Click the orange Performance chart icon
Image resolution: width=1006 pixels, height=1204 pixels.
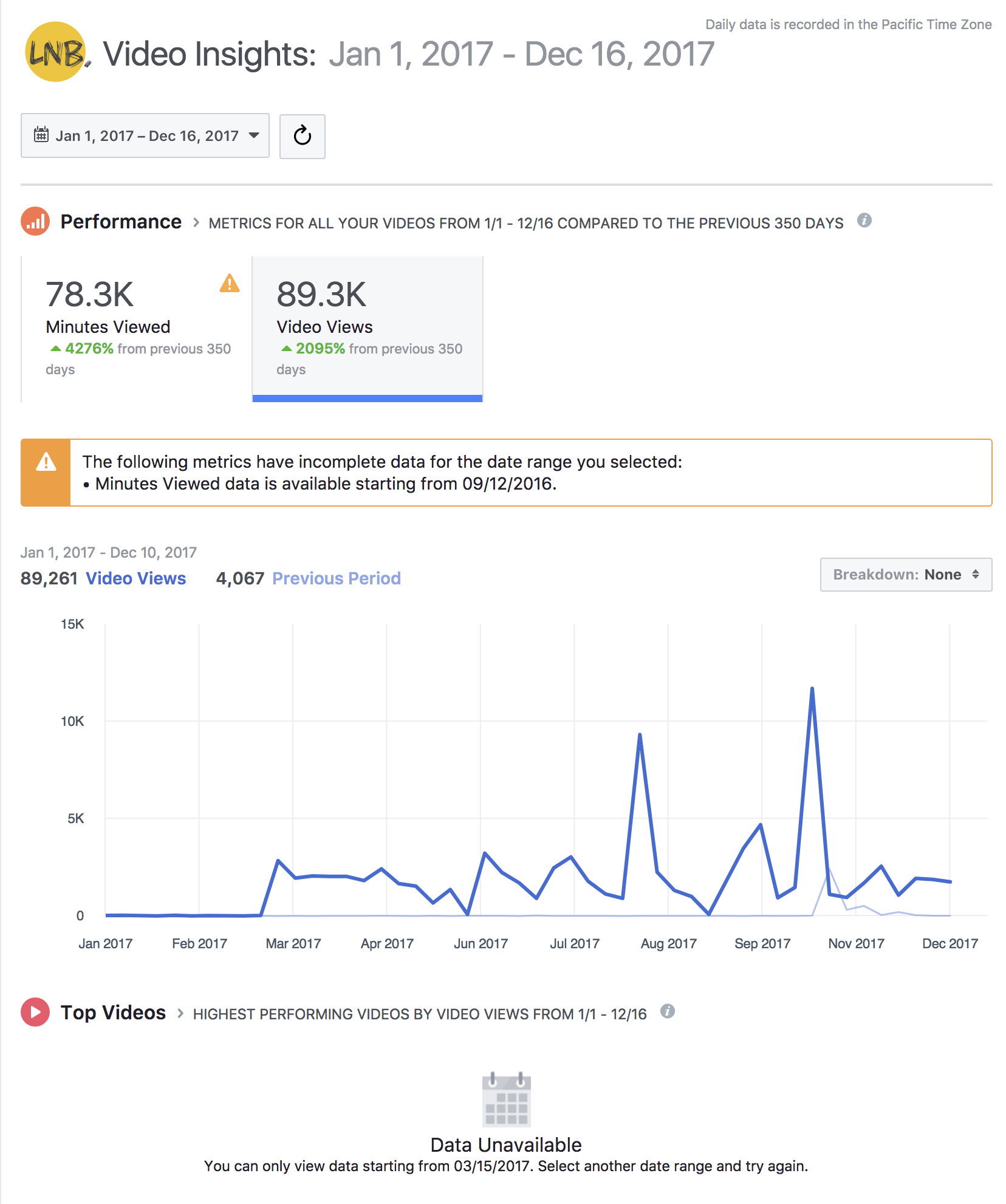[35, 222]
